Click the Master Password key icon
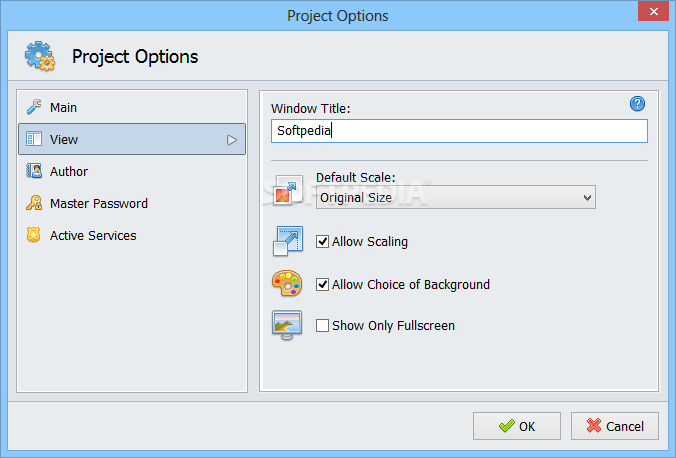 tap(34, 203)
